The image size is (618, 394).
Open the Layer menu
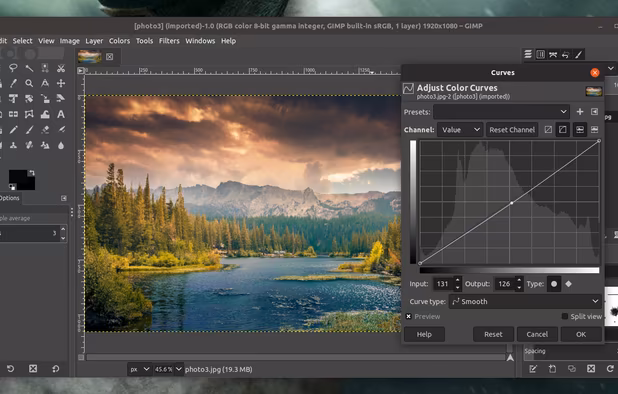[x=94, y=41]
